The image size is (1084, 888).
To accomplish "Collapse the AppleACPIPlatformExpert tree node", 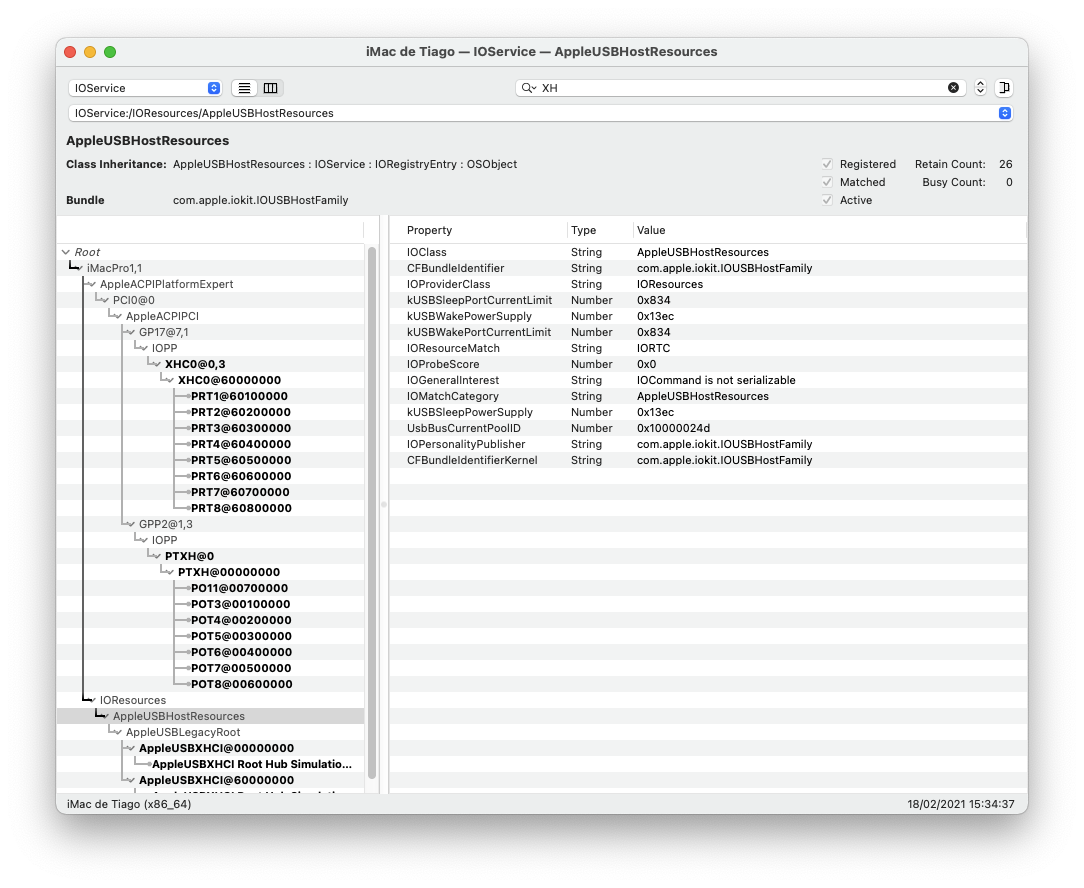I will (92, 284).
